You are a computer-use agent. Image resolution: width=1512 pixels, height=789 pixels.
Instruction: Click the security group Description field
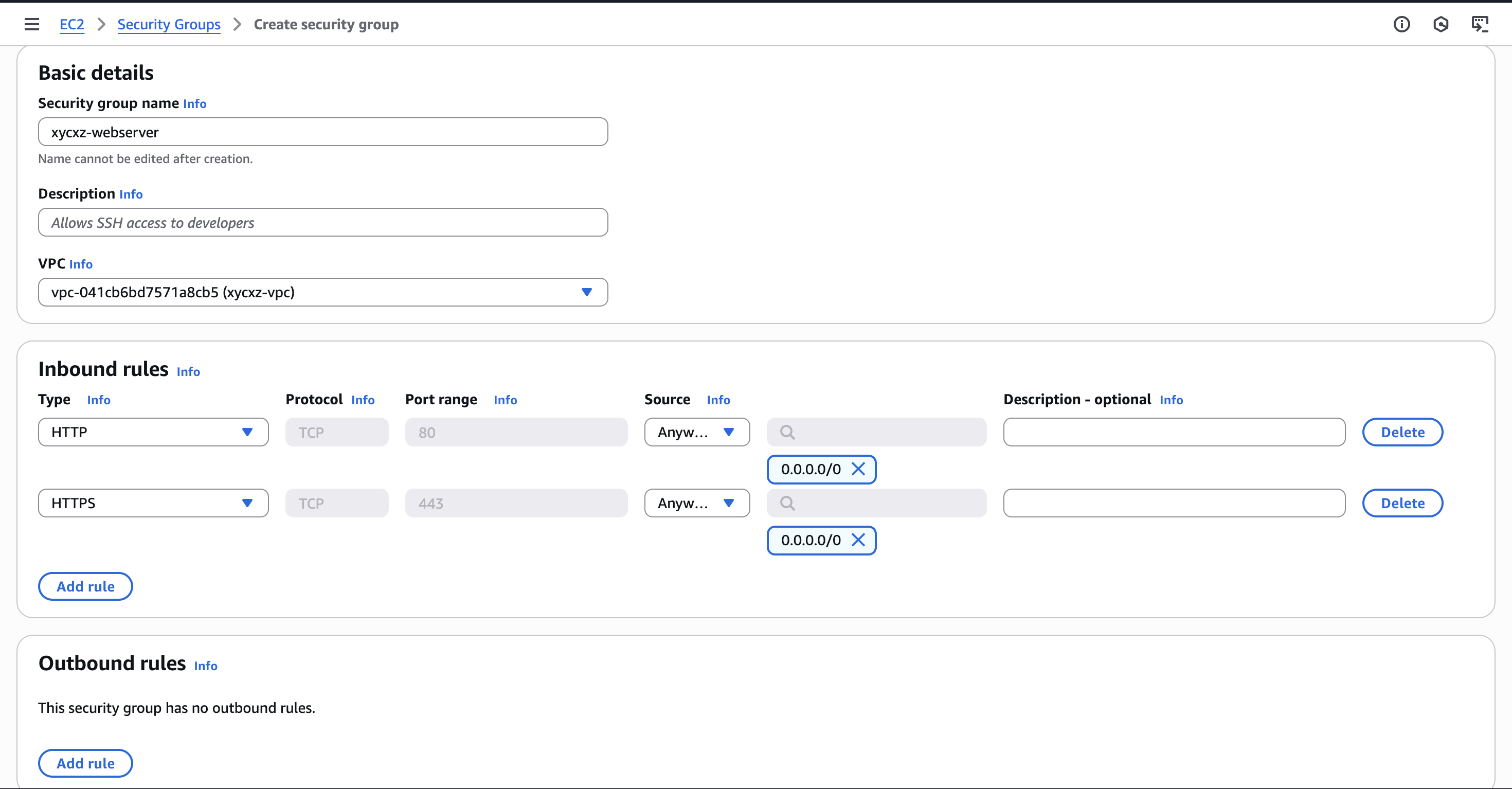tap(323, 223)
